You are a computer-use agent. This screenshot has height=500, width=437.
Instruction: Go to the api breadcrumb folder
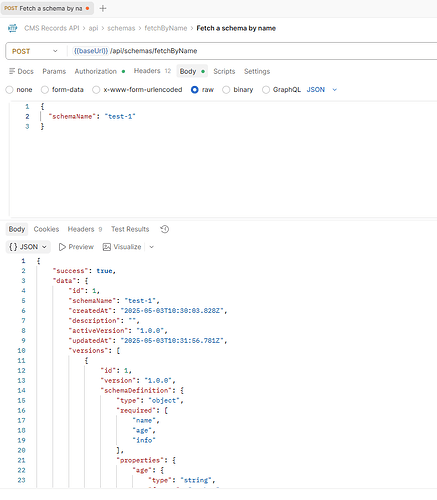tap(93, 28)
